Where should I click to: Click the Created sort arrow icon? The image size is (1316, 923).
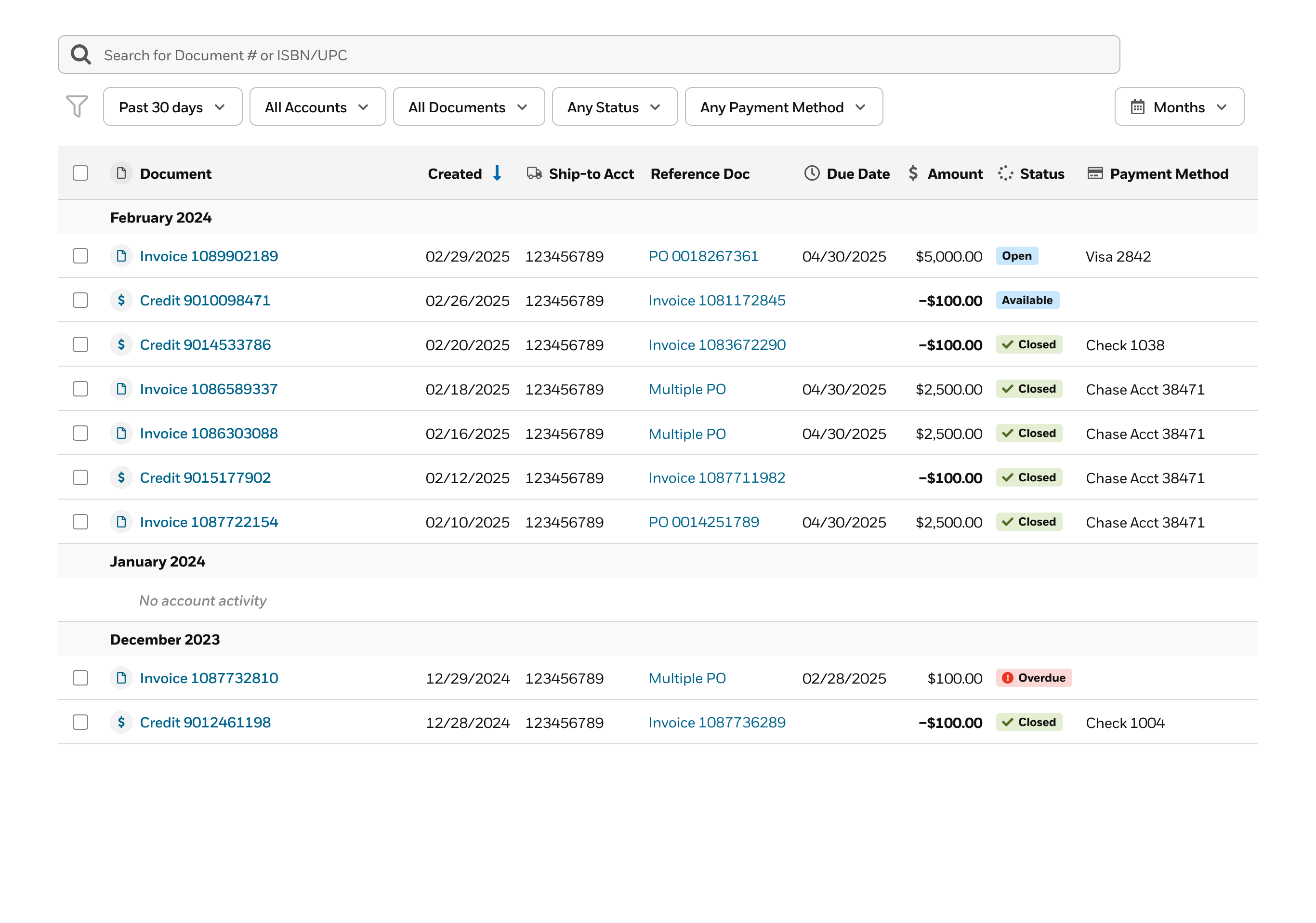point(497,173)
